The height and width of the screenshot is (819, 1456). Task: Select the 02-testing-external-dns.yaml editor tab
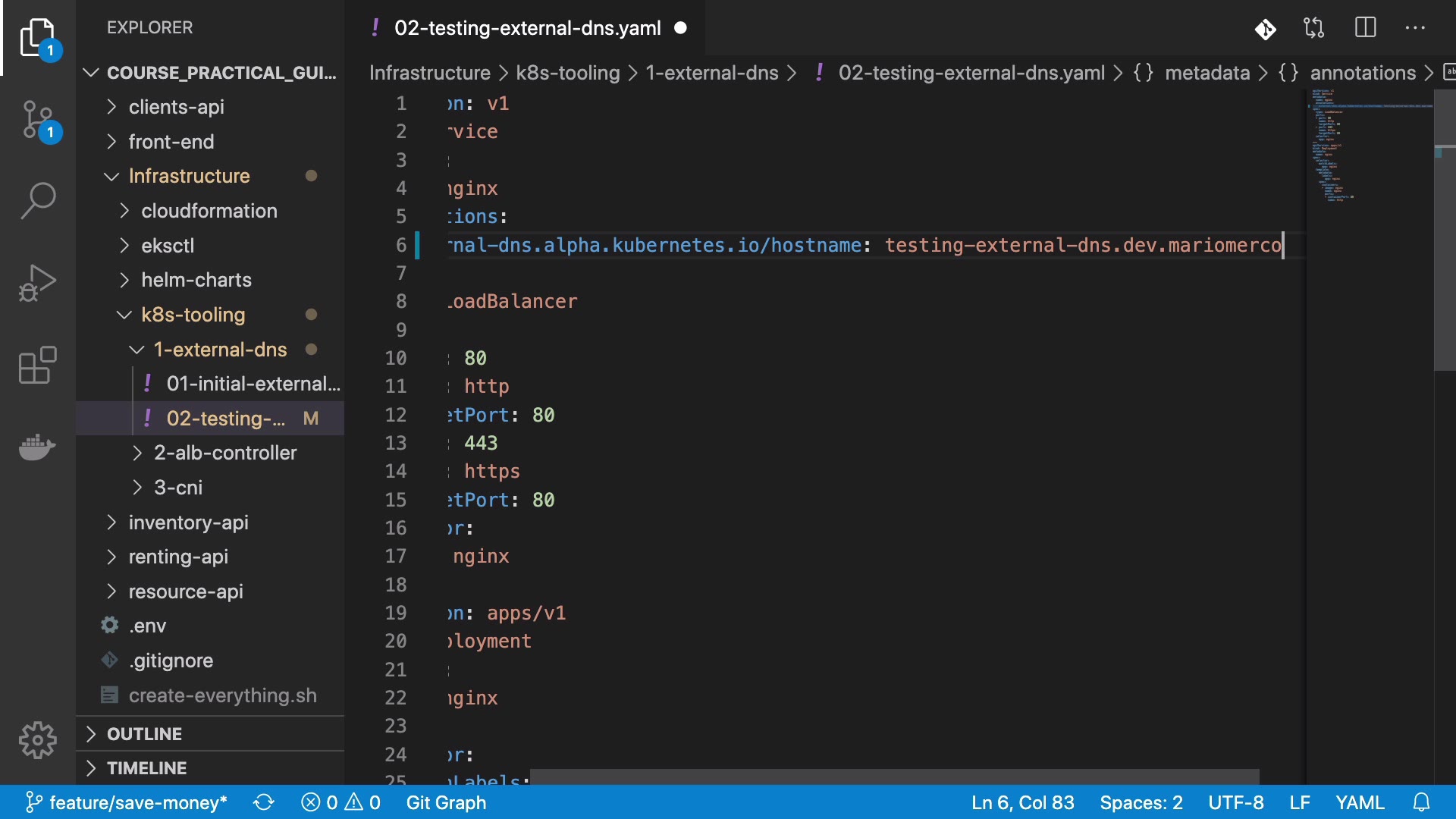pos(527,29)
